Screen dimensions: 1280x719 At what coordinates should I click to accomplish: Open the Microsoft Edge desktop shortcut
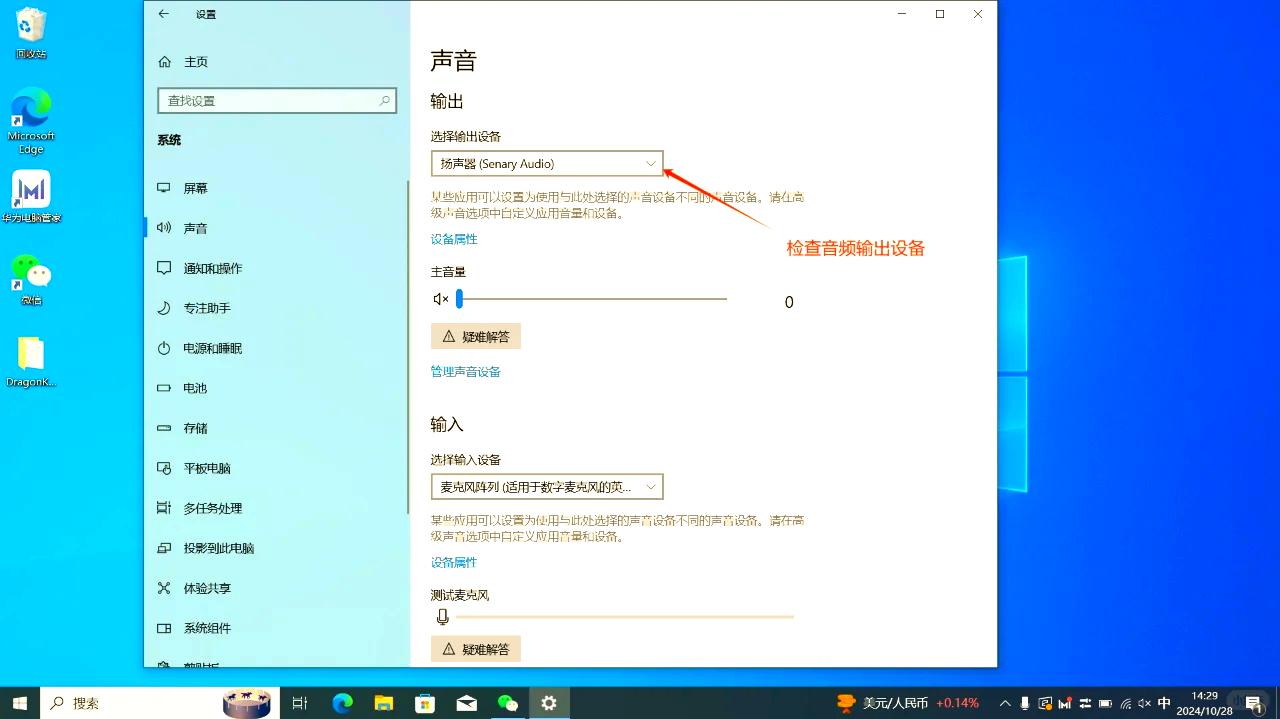tap(31, 108)
